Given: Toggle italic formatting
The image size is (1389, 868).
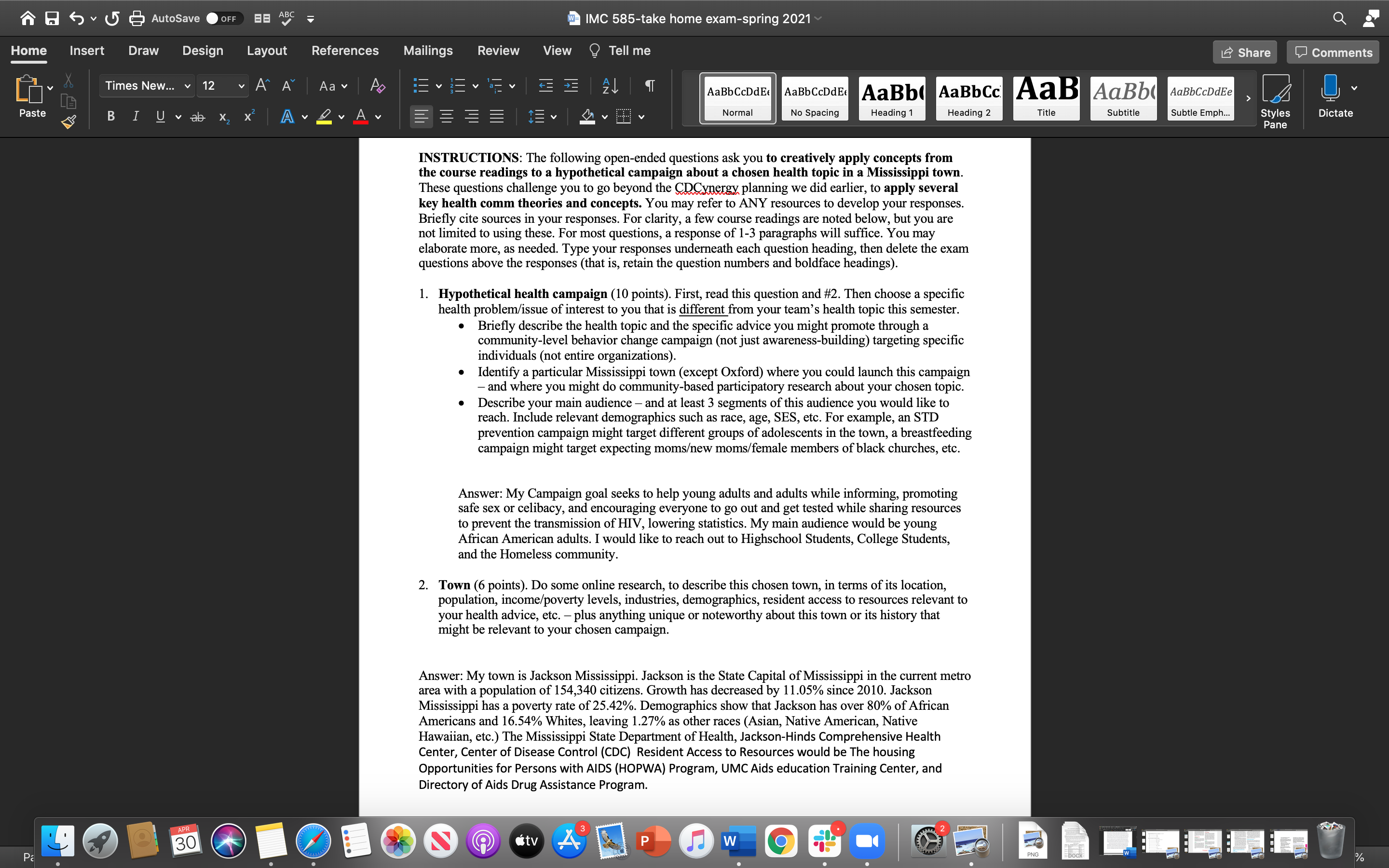Looking at the screenshot, I should point(136,117).
